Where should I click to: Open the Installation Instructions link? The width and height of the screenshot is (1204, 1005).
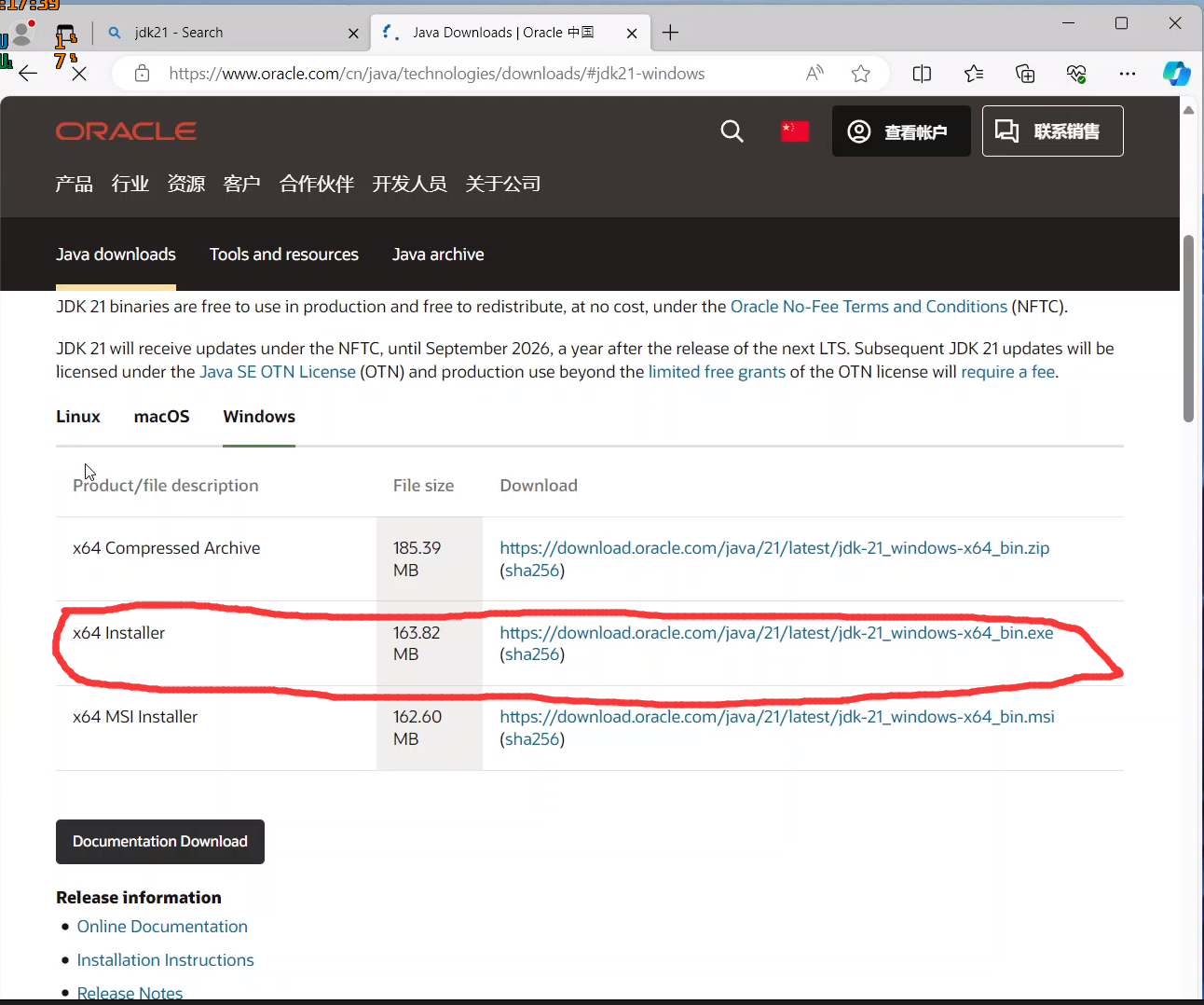click(x=165, y=960)
